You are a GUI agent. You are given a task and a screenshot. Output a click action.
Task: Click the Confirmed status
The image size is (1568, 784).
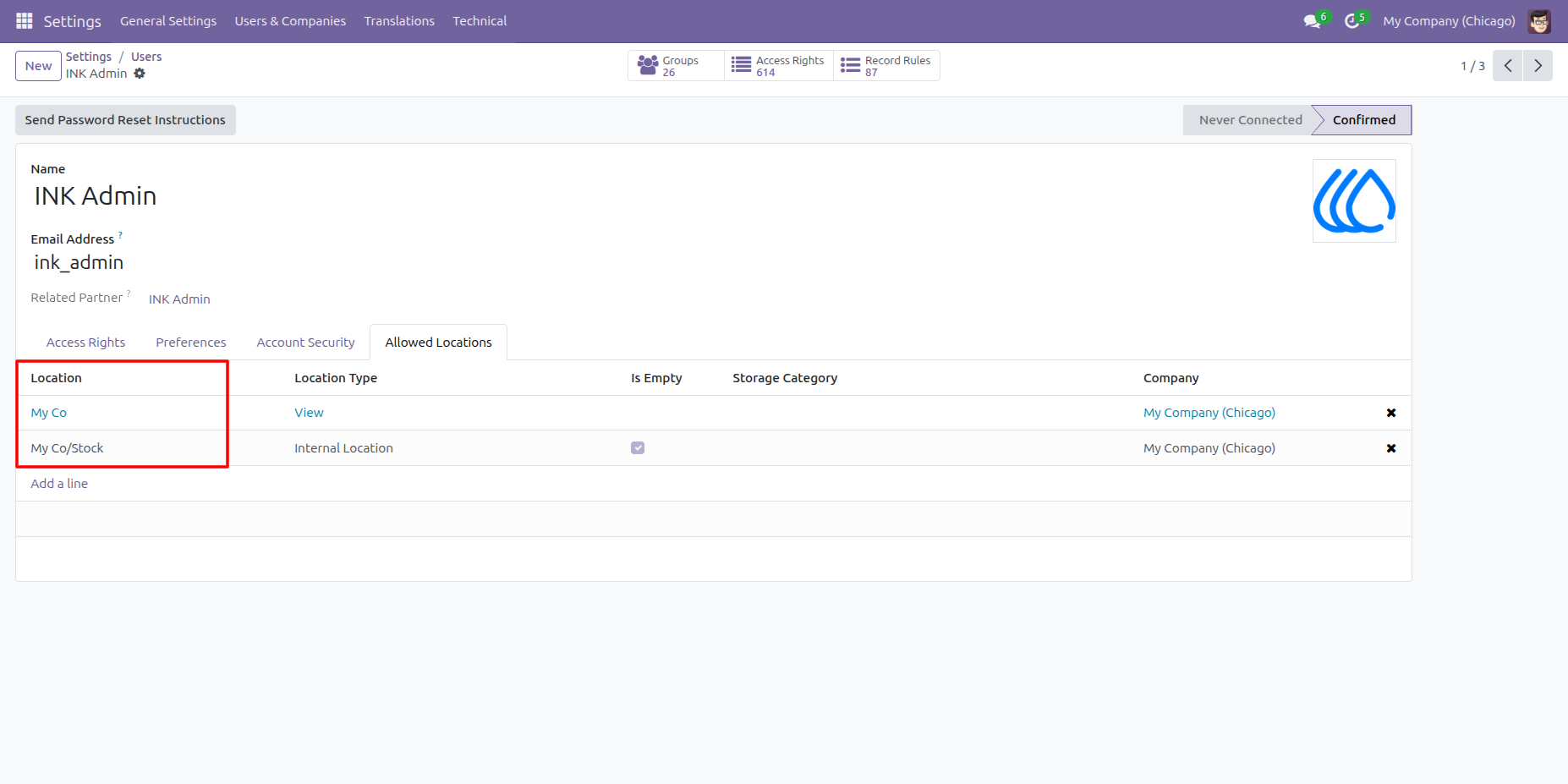click(1363, 120)
